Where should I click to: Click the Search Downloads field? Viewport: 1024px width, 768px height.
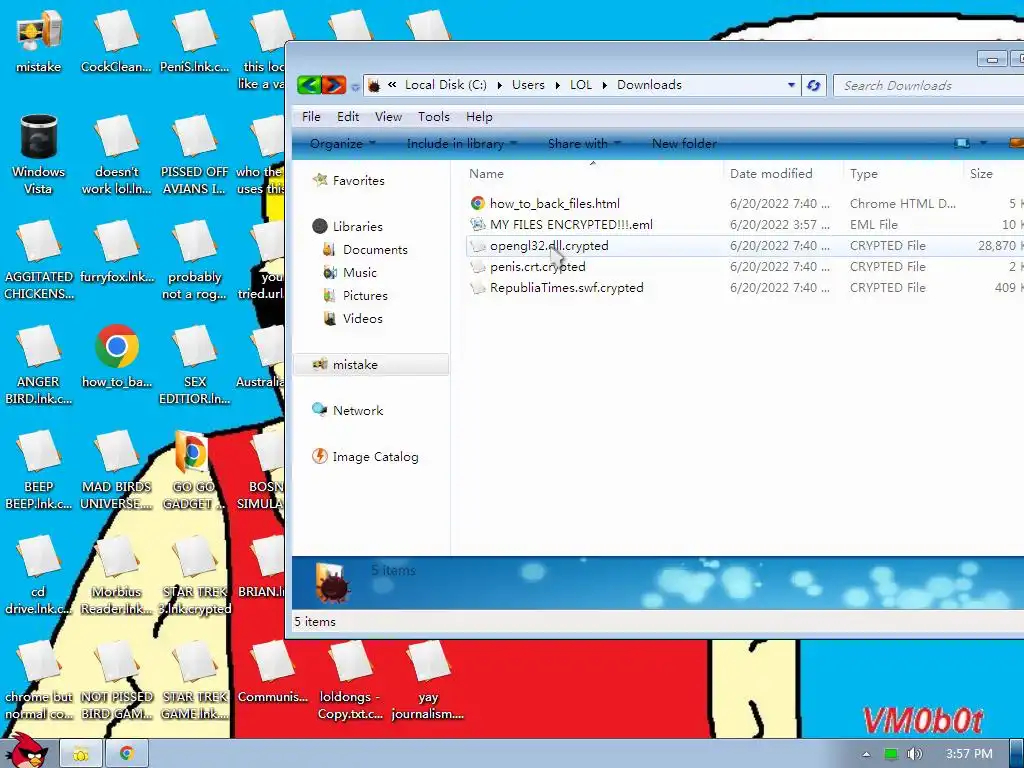point(929,86)
